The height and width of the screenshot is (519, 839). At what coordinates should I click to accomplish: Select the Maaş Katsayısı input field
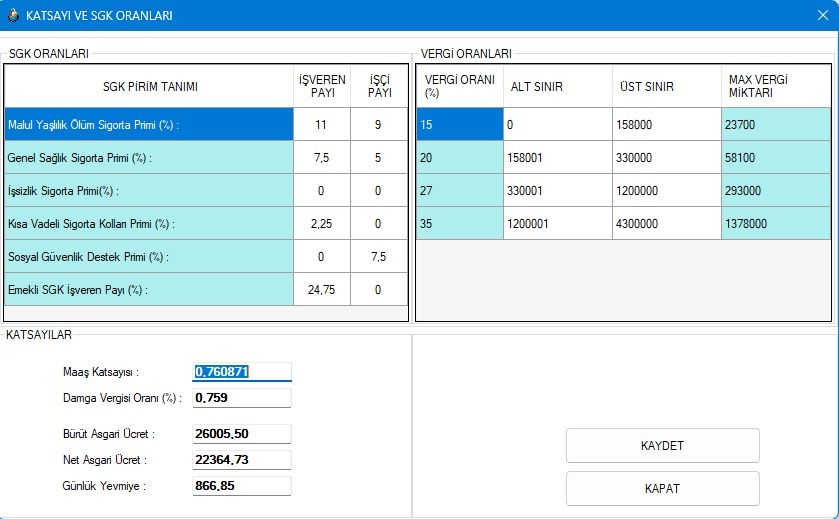click(241, 372)
